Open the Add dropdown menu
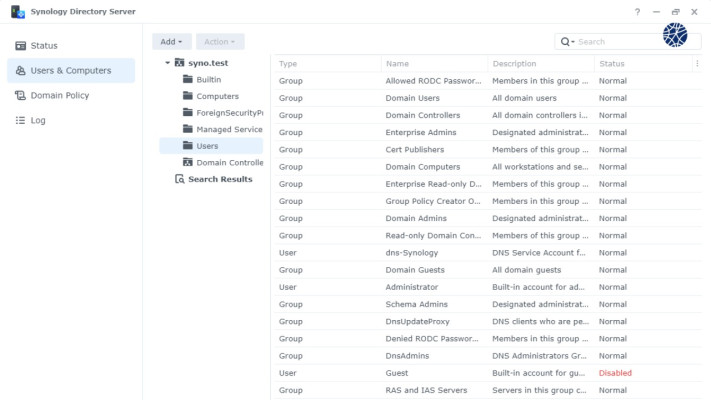 pyautogui.click(x=171, y=42)
